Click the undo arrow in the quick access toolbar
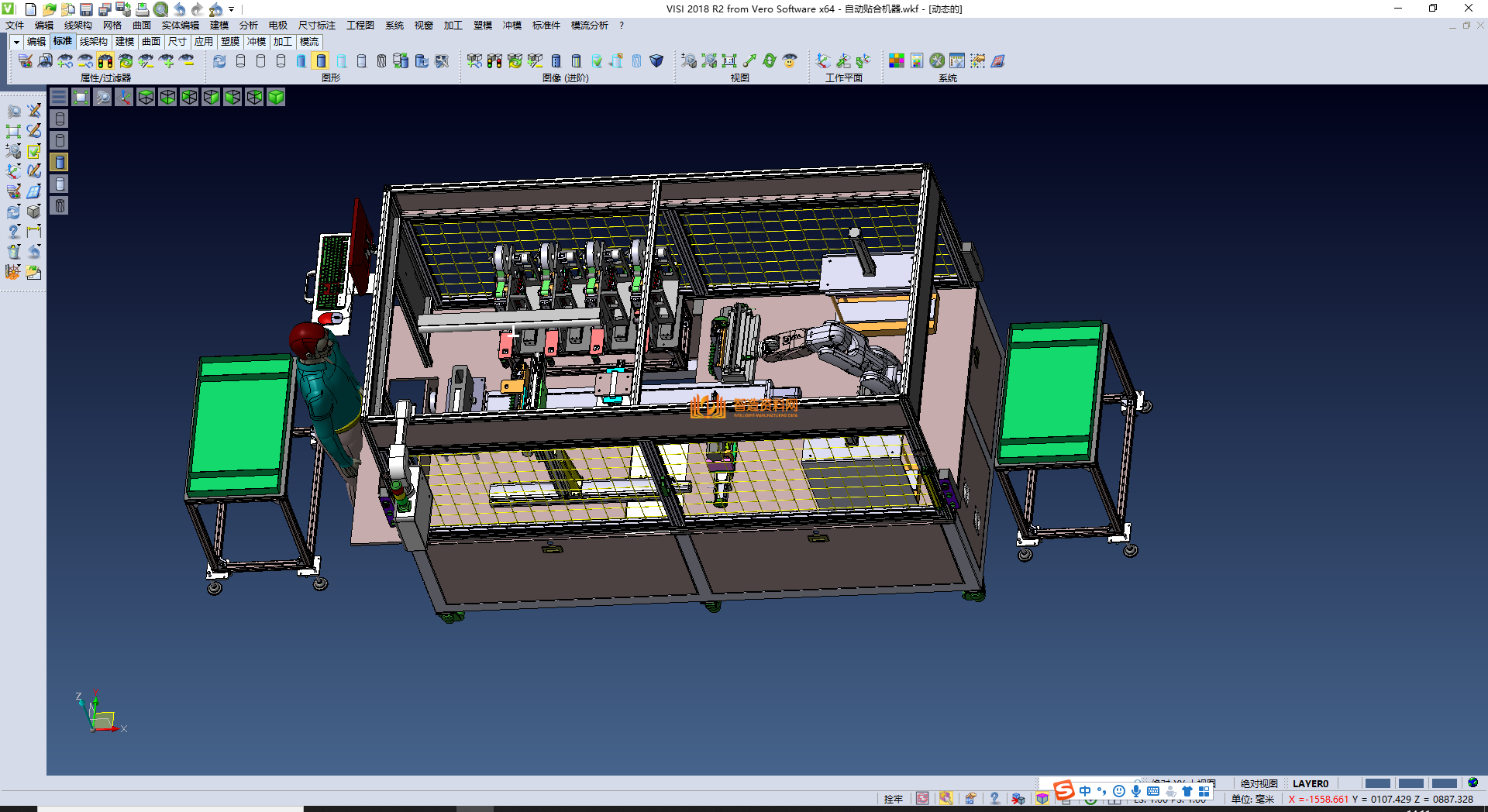This screenshot has height=812, width=1488. point(180,9)
